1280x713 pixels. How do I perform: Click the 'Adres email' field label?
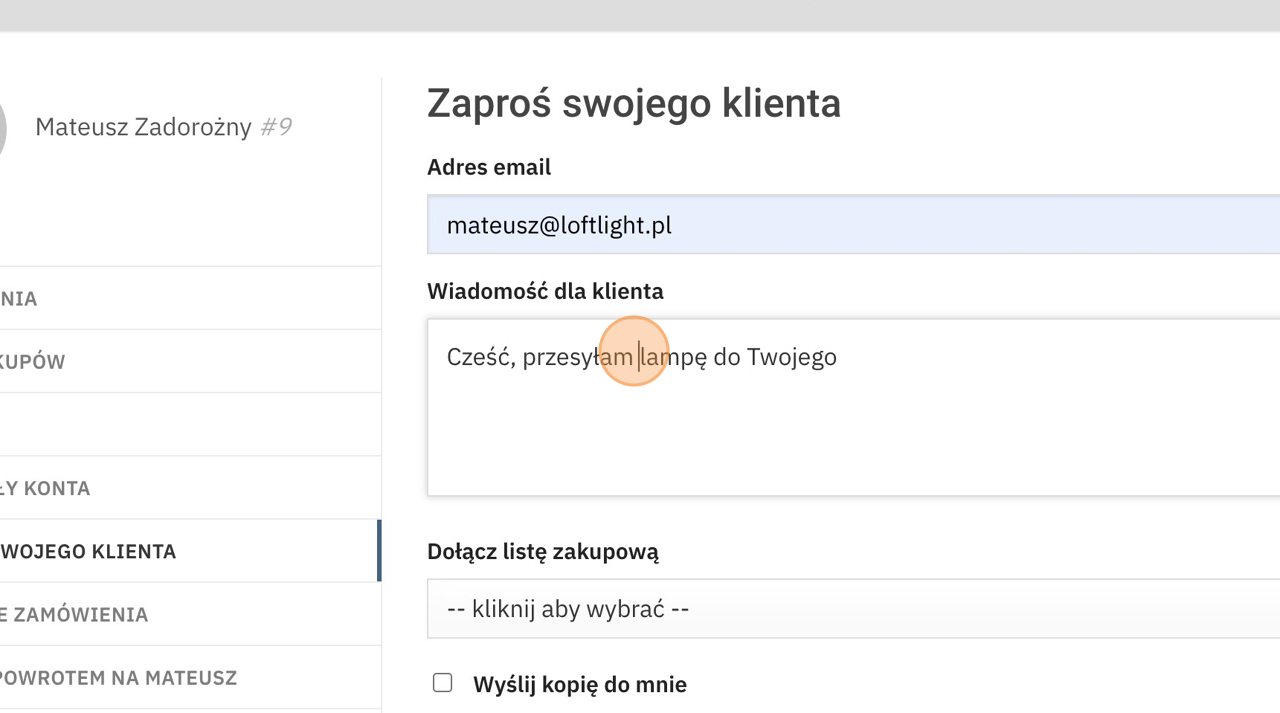[488, 167]
